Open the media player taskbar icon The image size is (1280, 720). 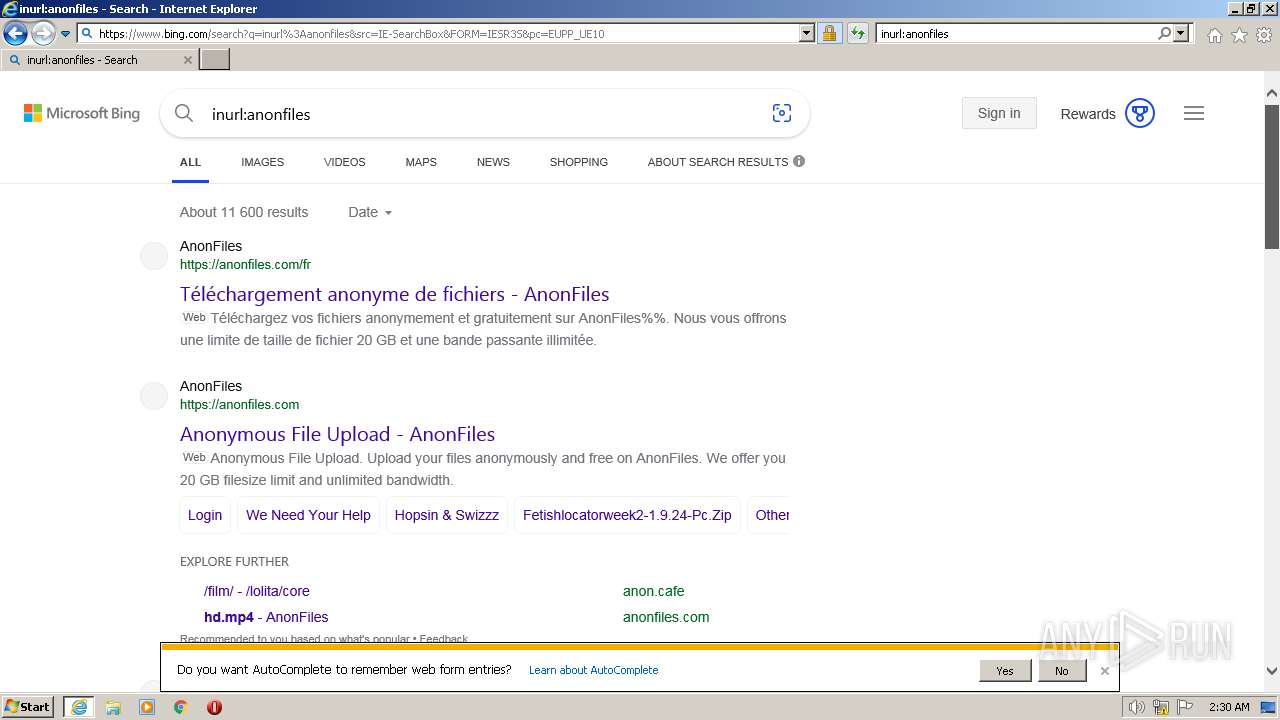click(147, 707)
